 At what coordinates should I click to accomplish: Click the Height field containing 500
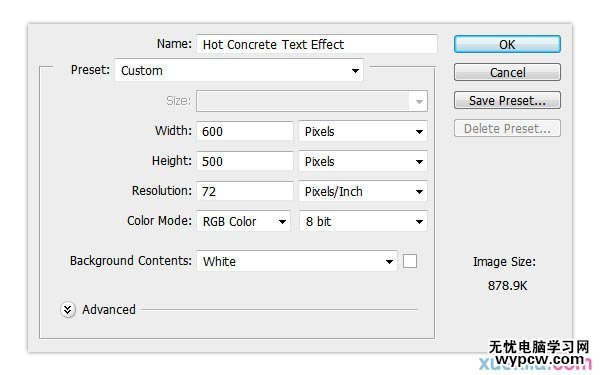(x=245, y=161)
